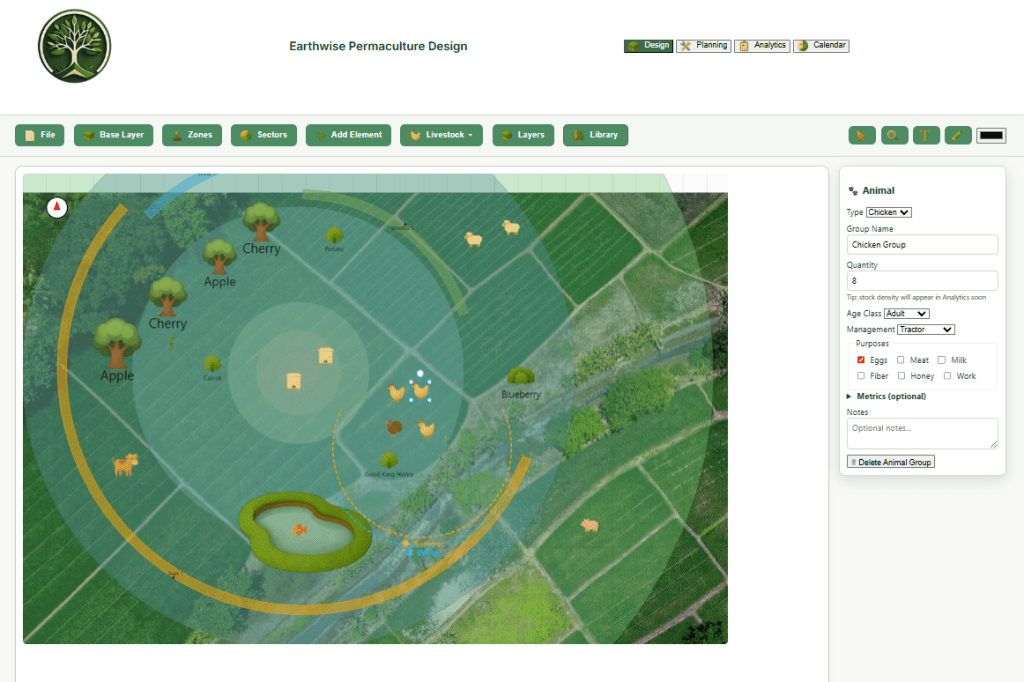Switch to the Analytics tab
Viewport: 1024px width, 682px height.
[x=762, y=46]
